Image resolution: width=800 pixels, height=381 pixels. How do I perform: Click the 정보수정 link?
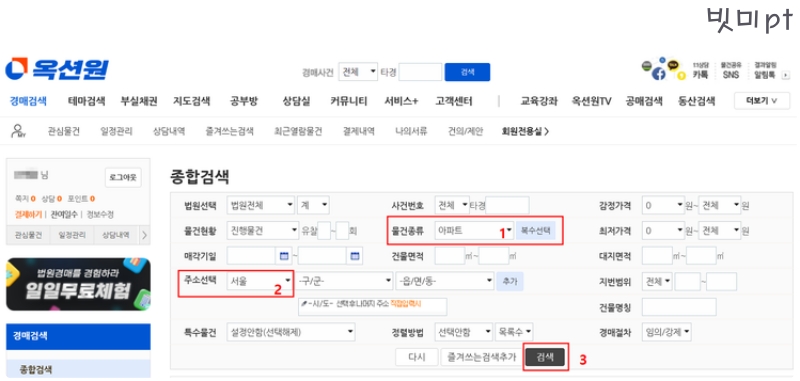(100, 214)
